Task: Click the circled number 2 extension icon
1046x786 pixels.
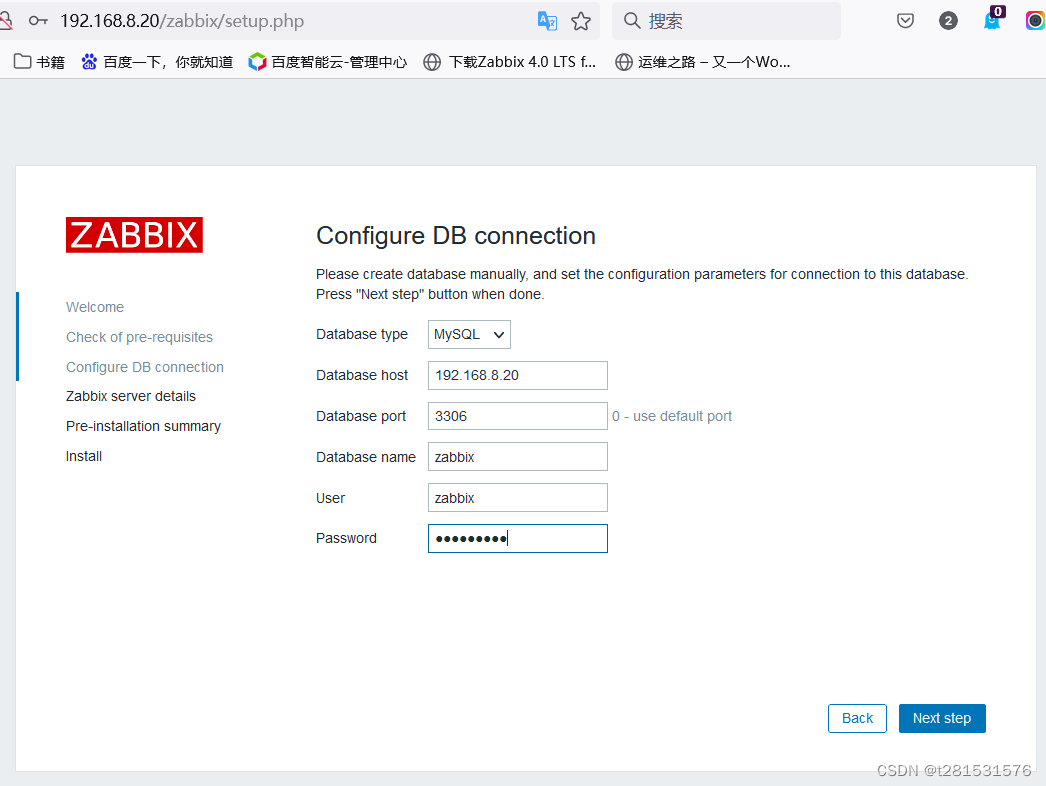Action: (948, 21)
